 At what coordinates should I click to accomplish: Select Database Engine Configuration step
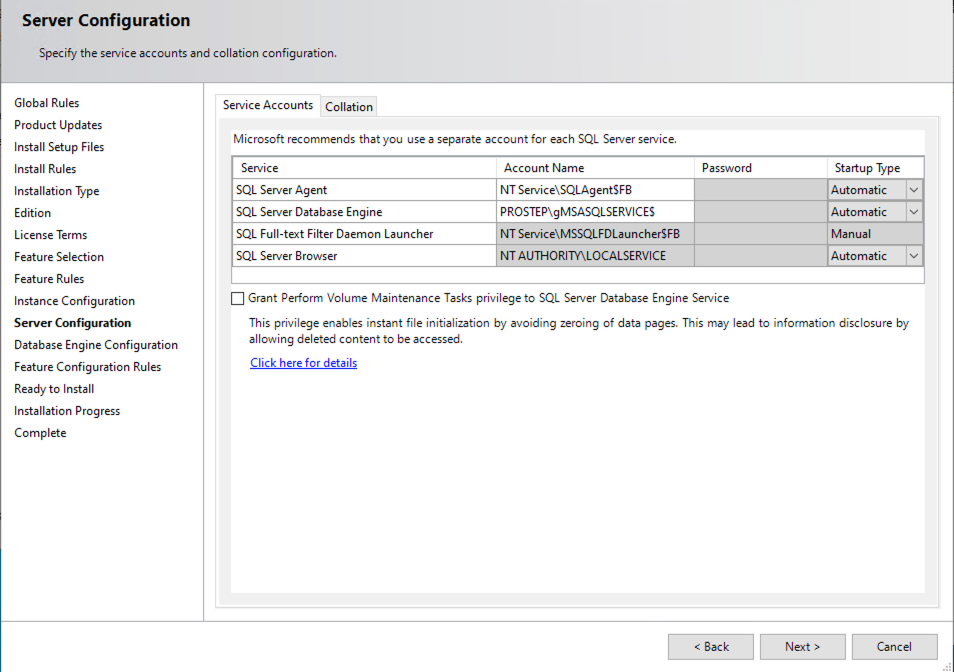96,345
